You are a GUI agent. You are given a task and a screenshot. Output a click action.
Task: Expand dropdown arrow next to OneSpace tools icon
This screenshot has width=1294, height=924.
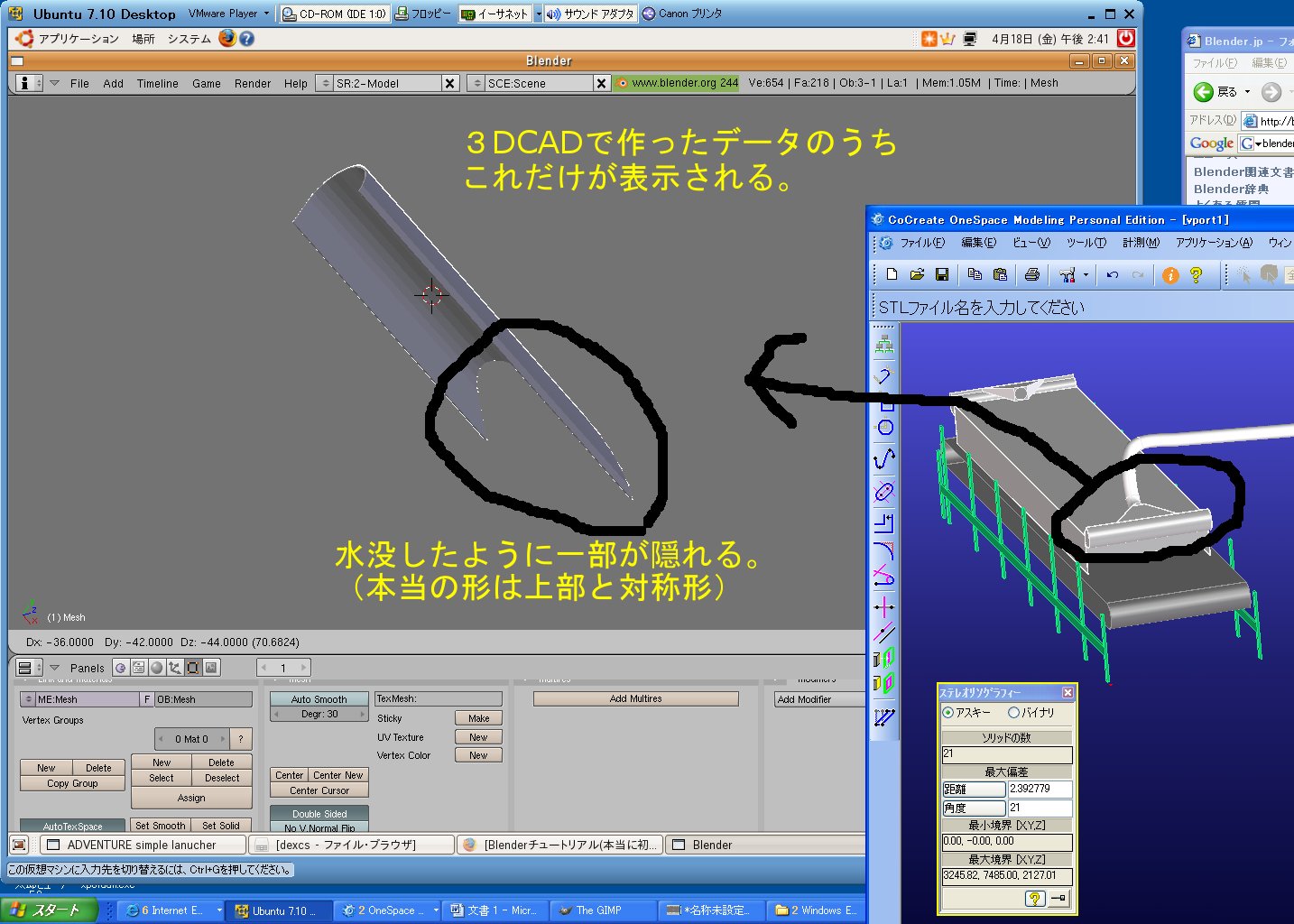tap(1086, 275)
